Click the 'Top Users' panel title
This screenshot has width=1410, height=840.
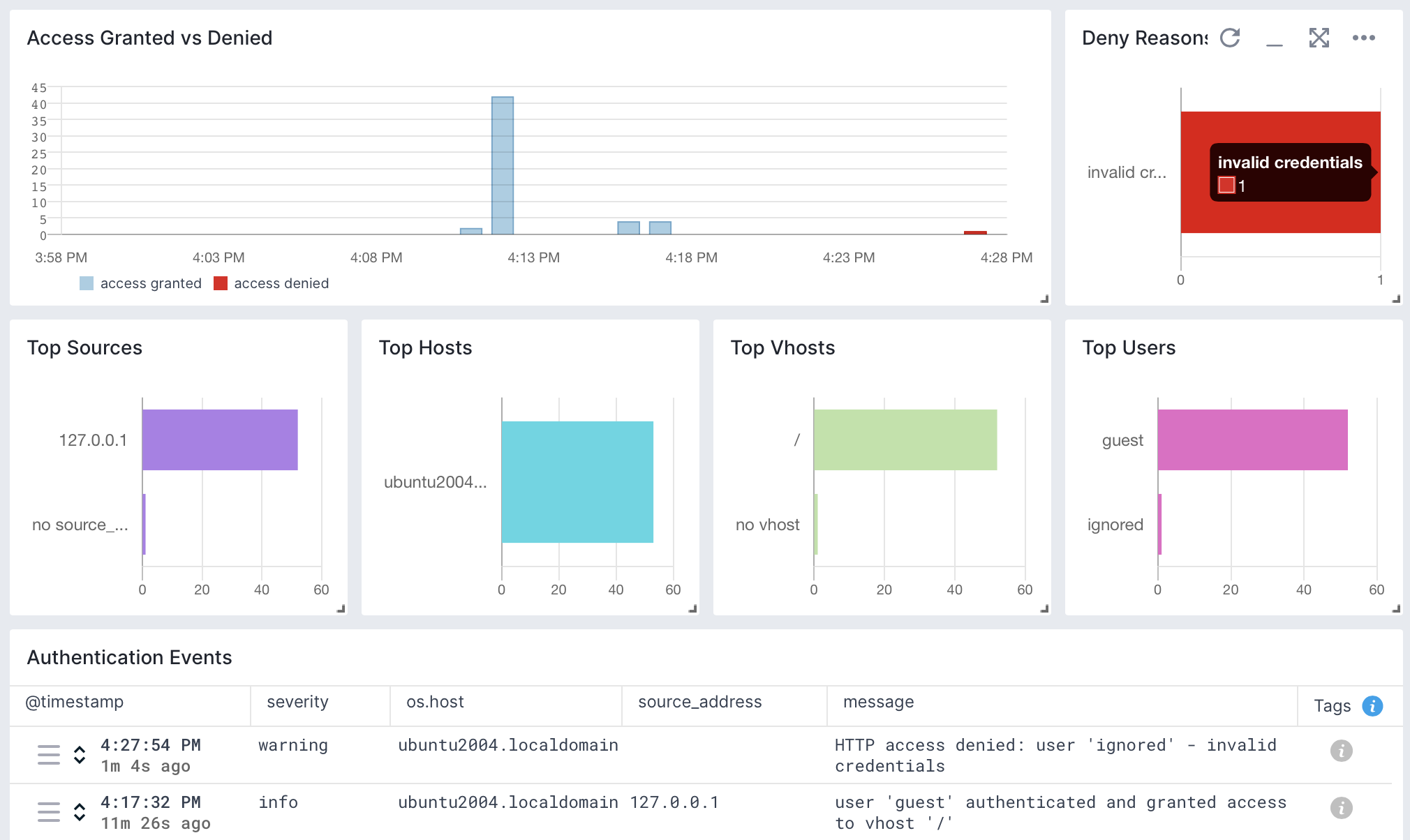pyautogui.click(x=1129, y=347)
